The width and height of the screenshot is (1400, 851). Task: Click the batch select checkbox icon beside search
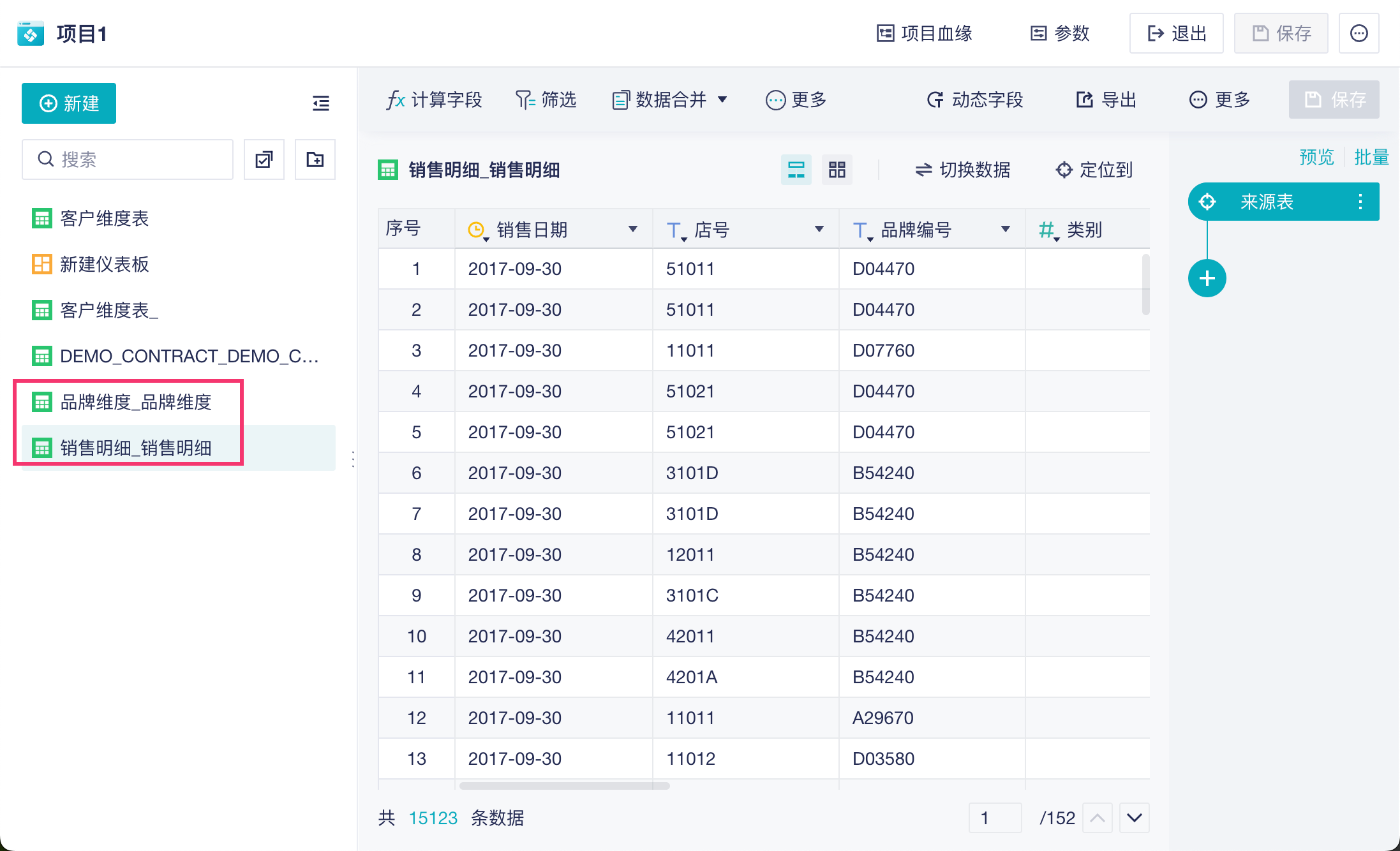click(264, 159)
